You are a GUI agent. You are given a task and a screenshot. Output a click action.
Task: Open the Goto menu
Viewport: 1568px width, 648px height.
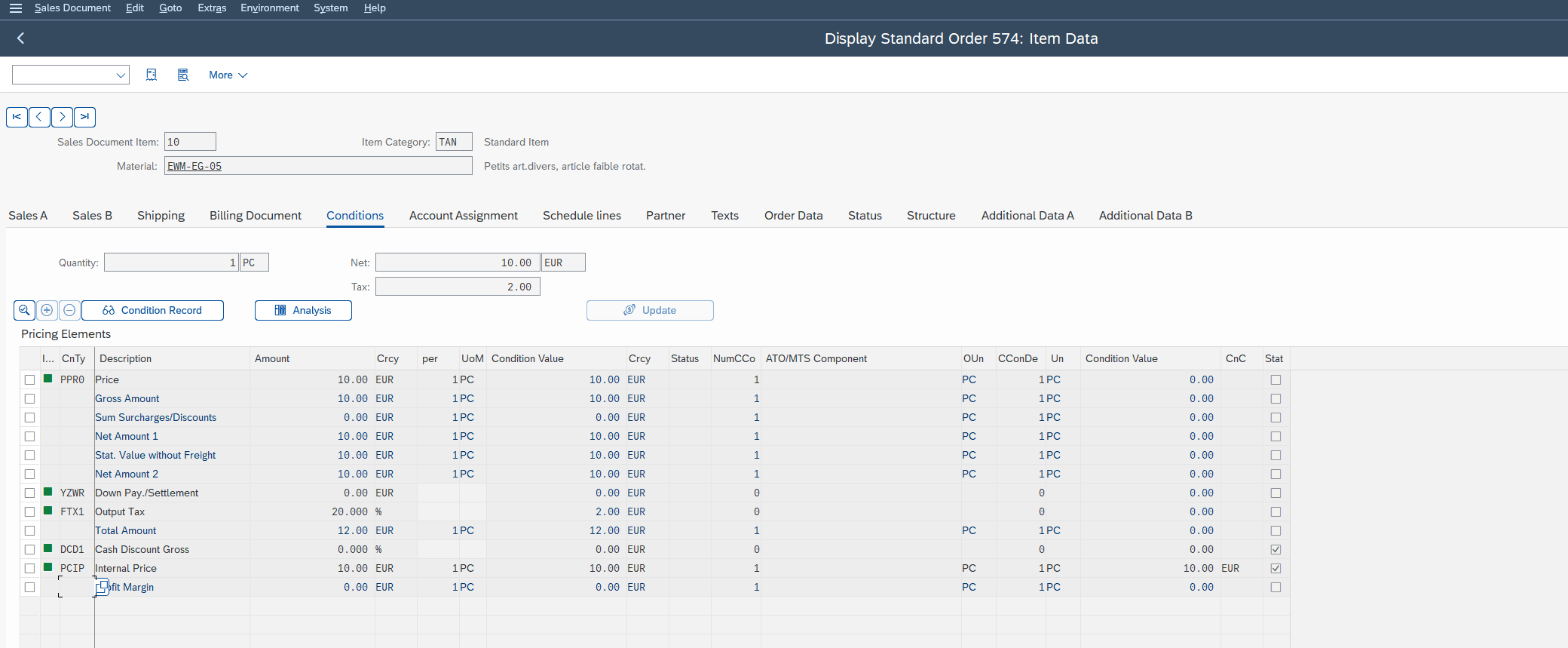tap(170, 8)
